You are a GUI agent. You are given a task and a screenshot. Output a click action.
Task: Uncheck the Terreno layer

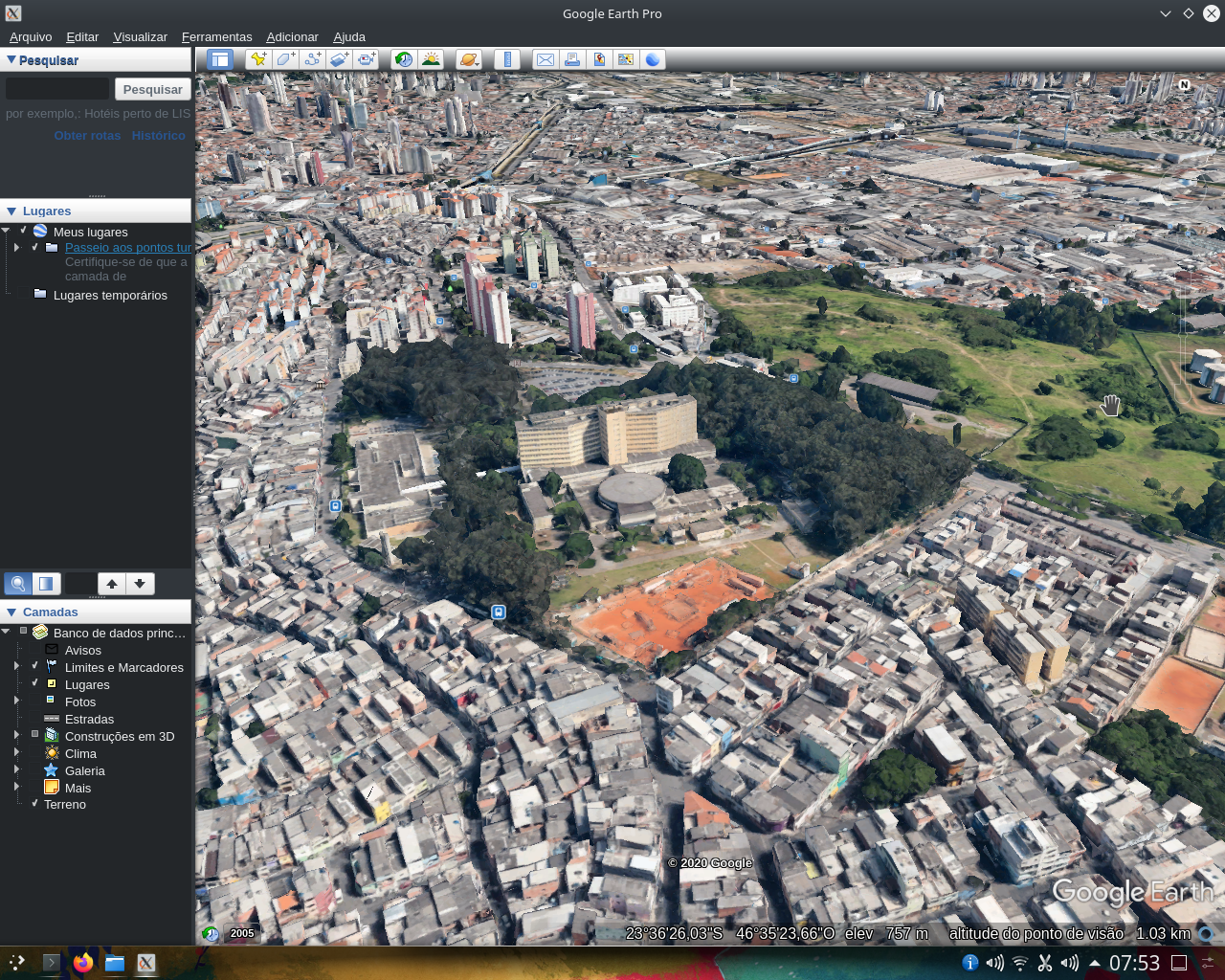click(34, 804)
